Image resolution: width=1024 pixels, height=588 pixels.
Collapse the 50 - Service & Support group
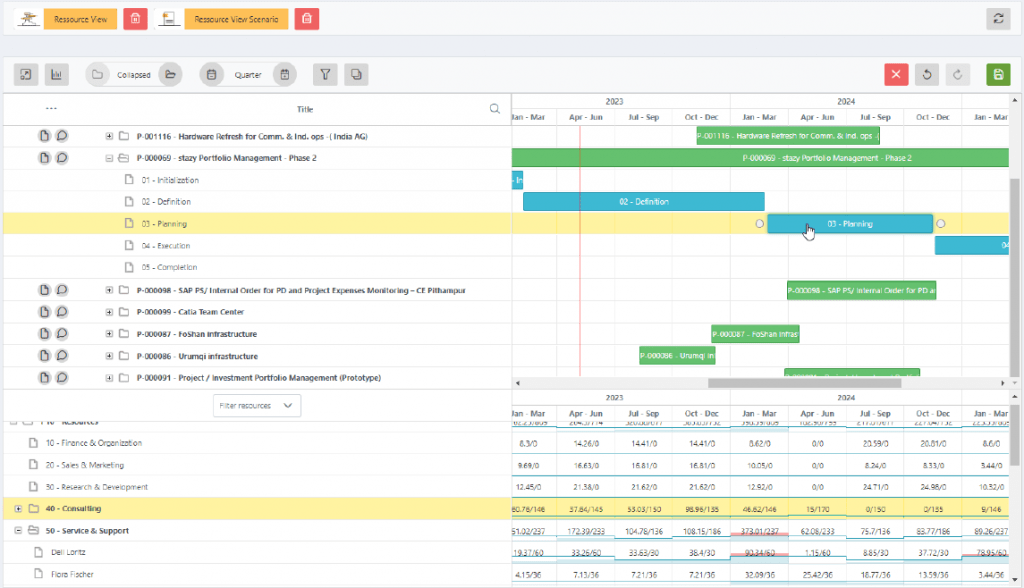pos(18,531)
